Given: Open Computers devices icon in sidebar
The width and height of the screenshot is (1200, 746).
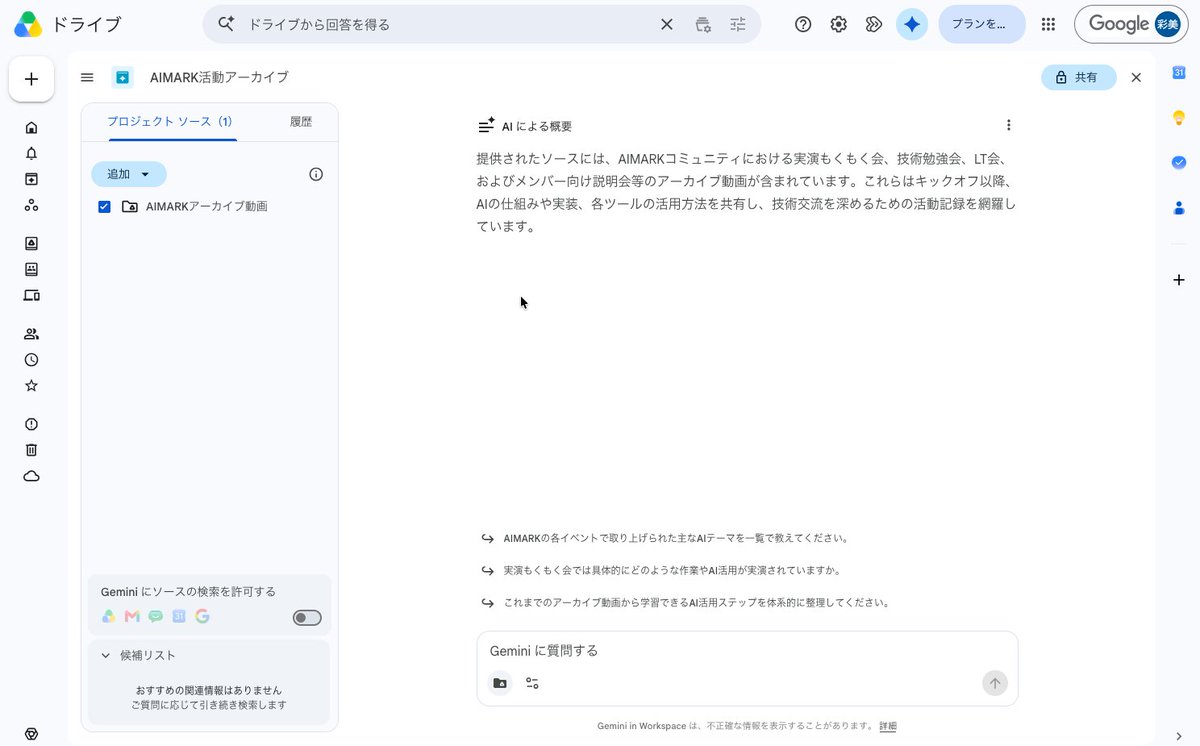Looking at the screenshot, I should coord(31,295).
